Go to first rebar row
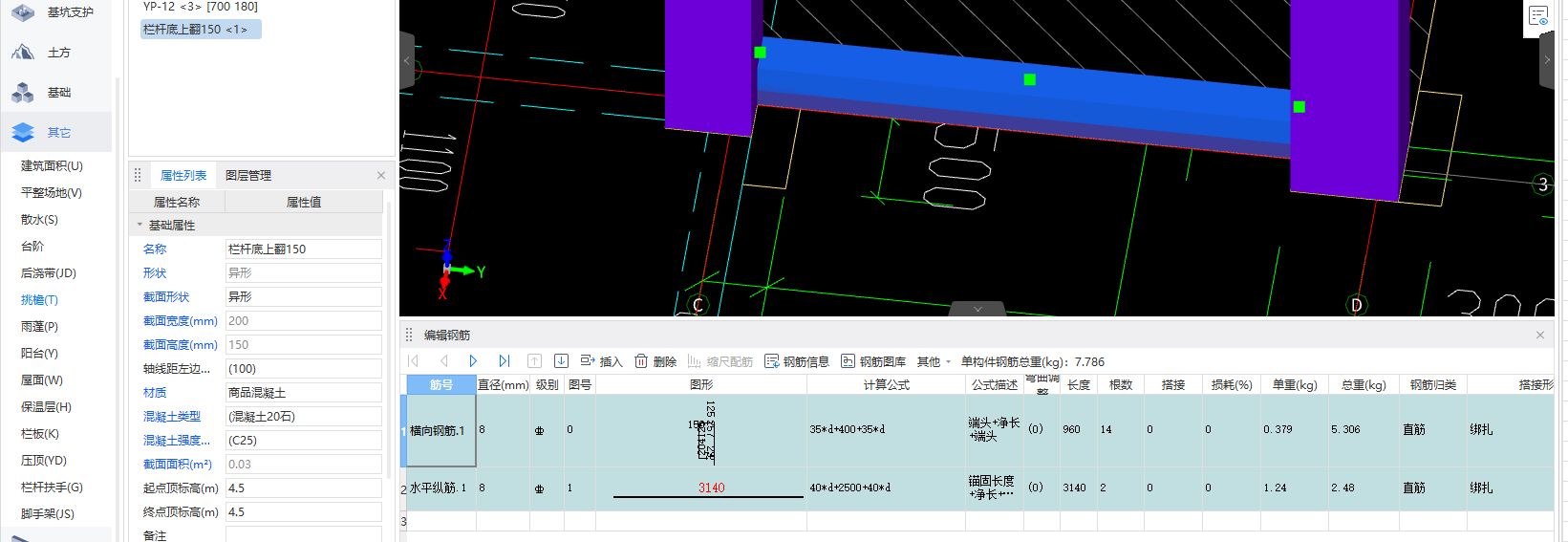This screenshot has height=542, width=1568. (414, 360)
